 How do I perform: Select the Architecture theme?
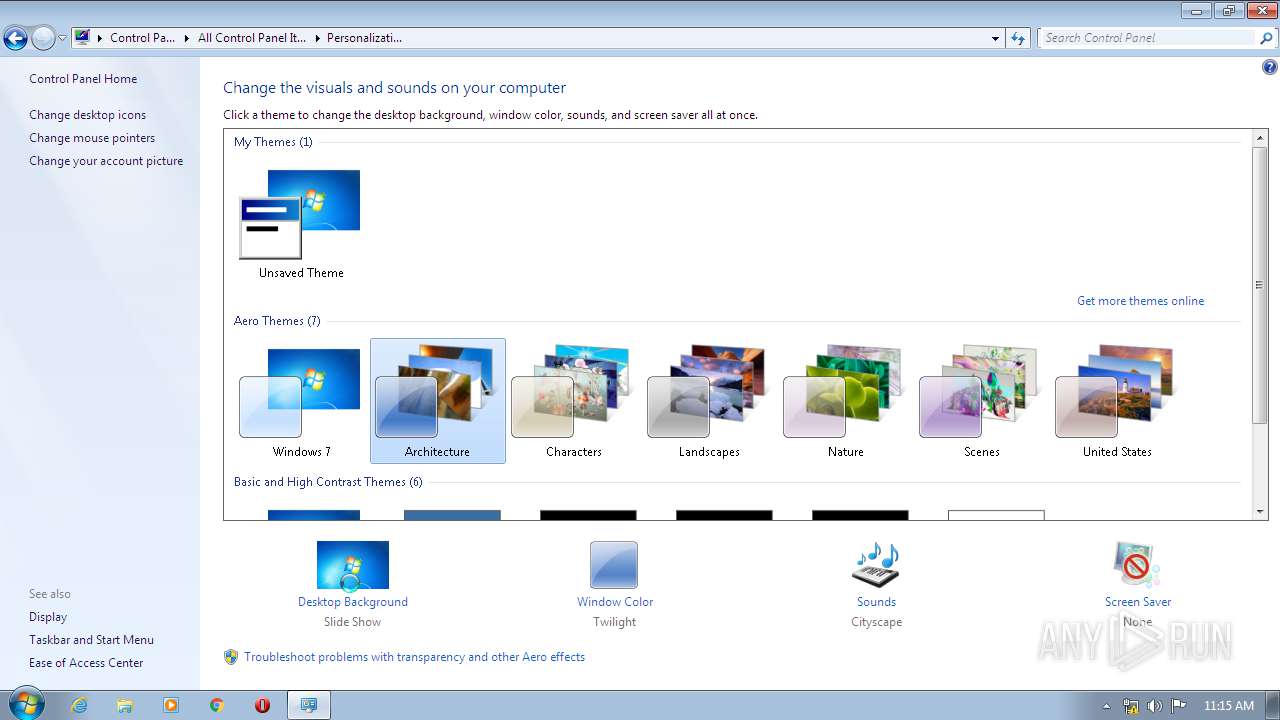tap(438, 401)
